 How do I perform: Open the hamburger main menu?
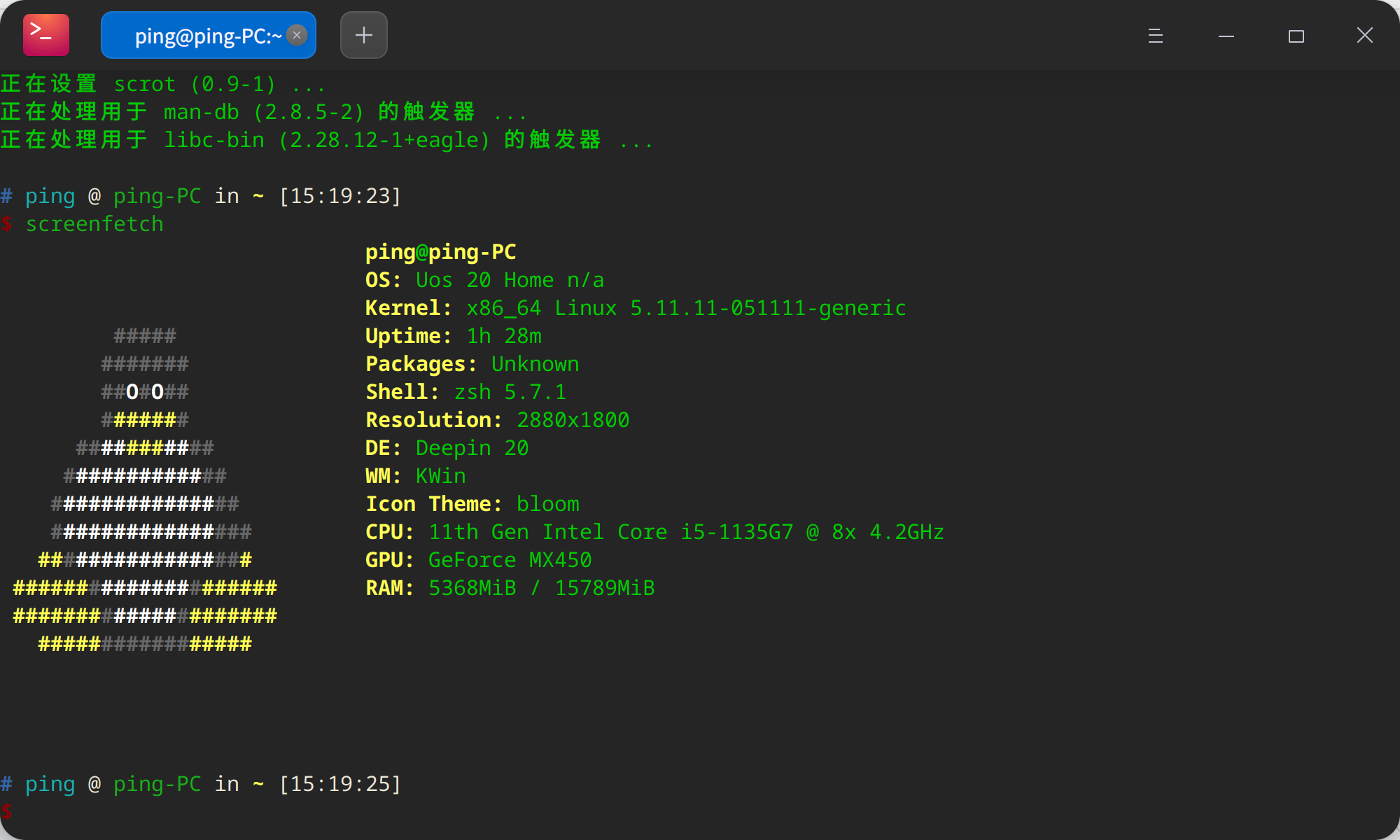pos(1156,36)
